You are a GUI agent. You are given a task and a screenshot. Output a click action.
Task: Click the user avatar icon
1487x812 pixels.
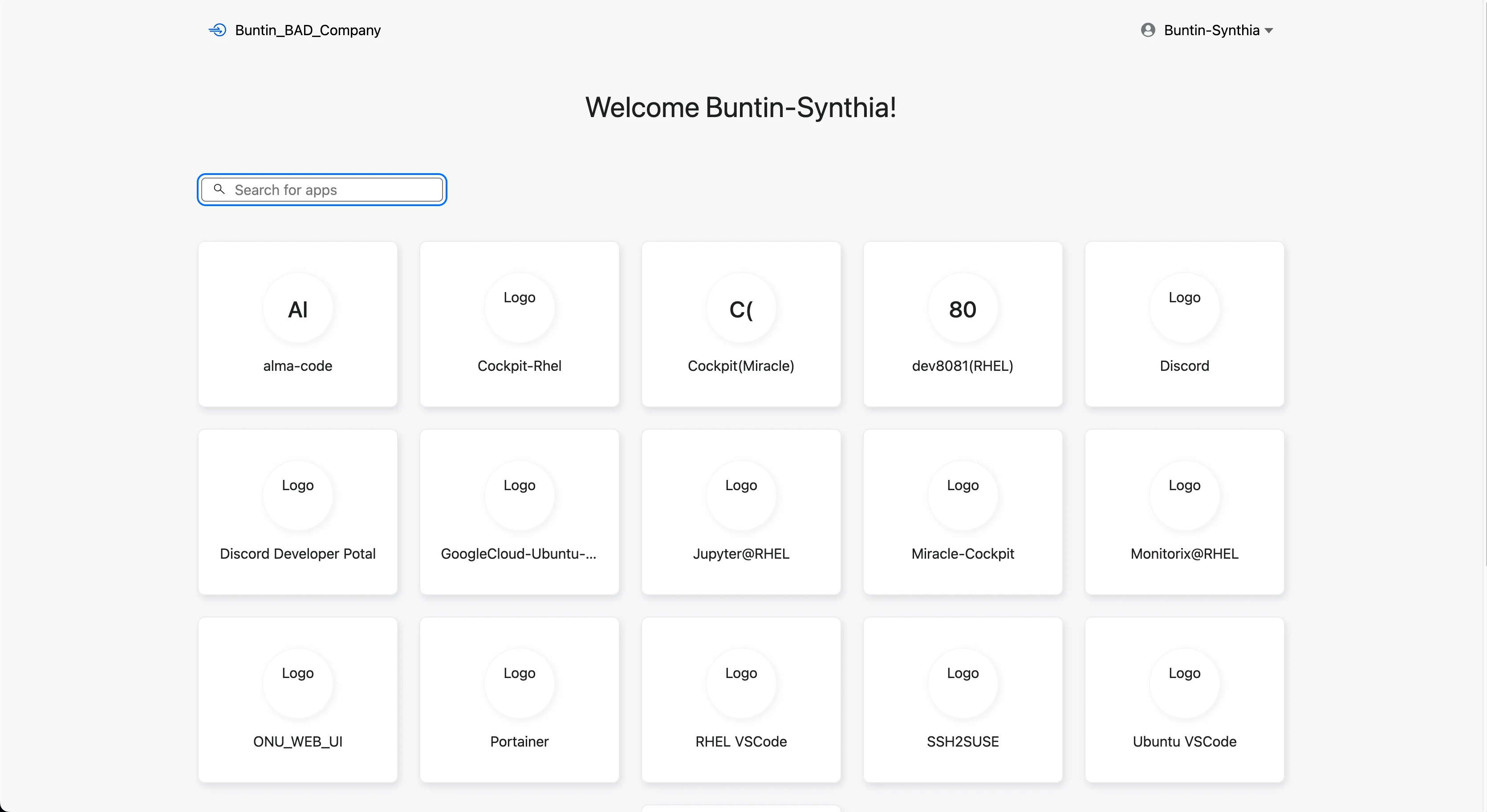(1148, 30)
